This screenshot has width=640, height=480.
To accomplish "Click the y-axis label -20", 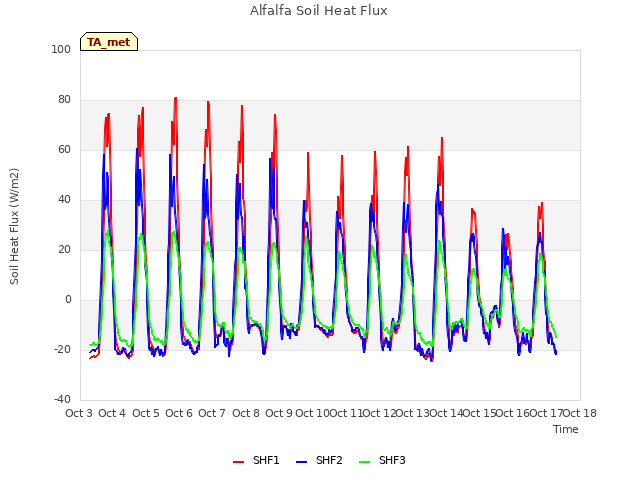I will (x=62, y=349).
